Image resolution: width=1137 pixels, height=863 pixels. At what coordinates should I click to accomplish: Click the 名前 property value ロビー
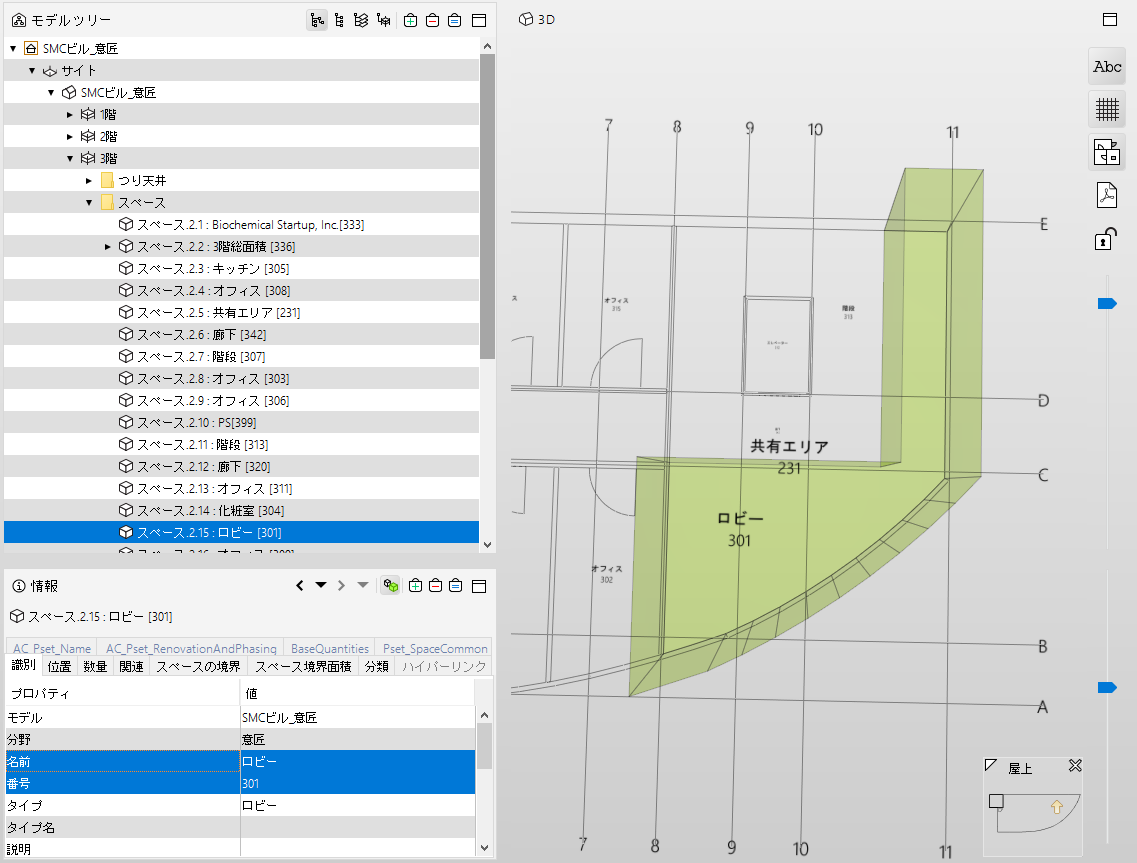click(358, 761)
